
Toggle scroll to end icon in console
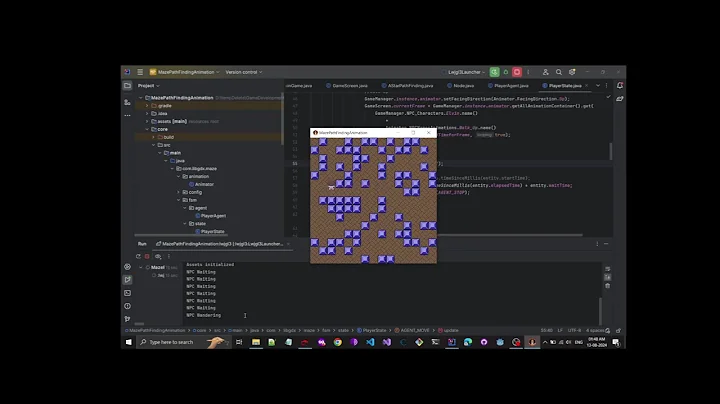[x=608, y=277]
